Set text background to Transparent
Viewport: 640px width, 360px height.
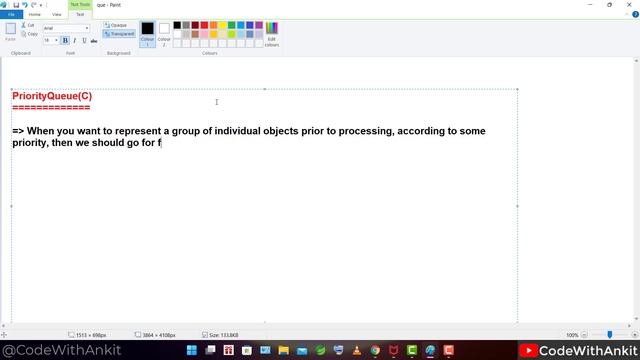tap(119, 34)
